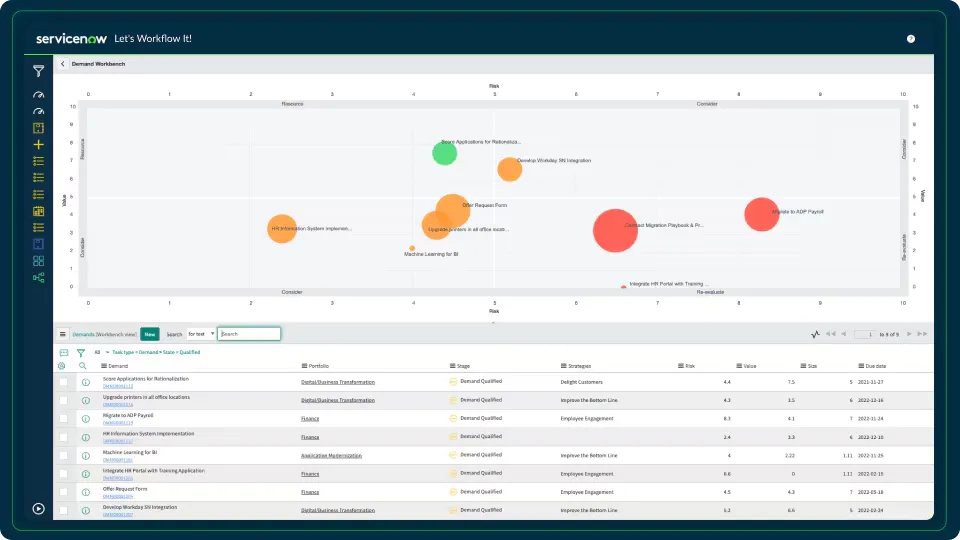
Task: Click 'State = Qualified' breadcrumb
Action: pyautogui.click(x=181, y=353)
